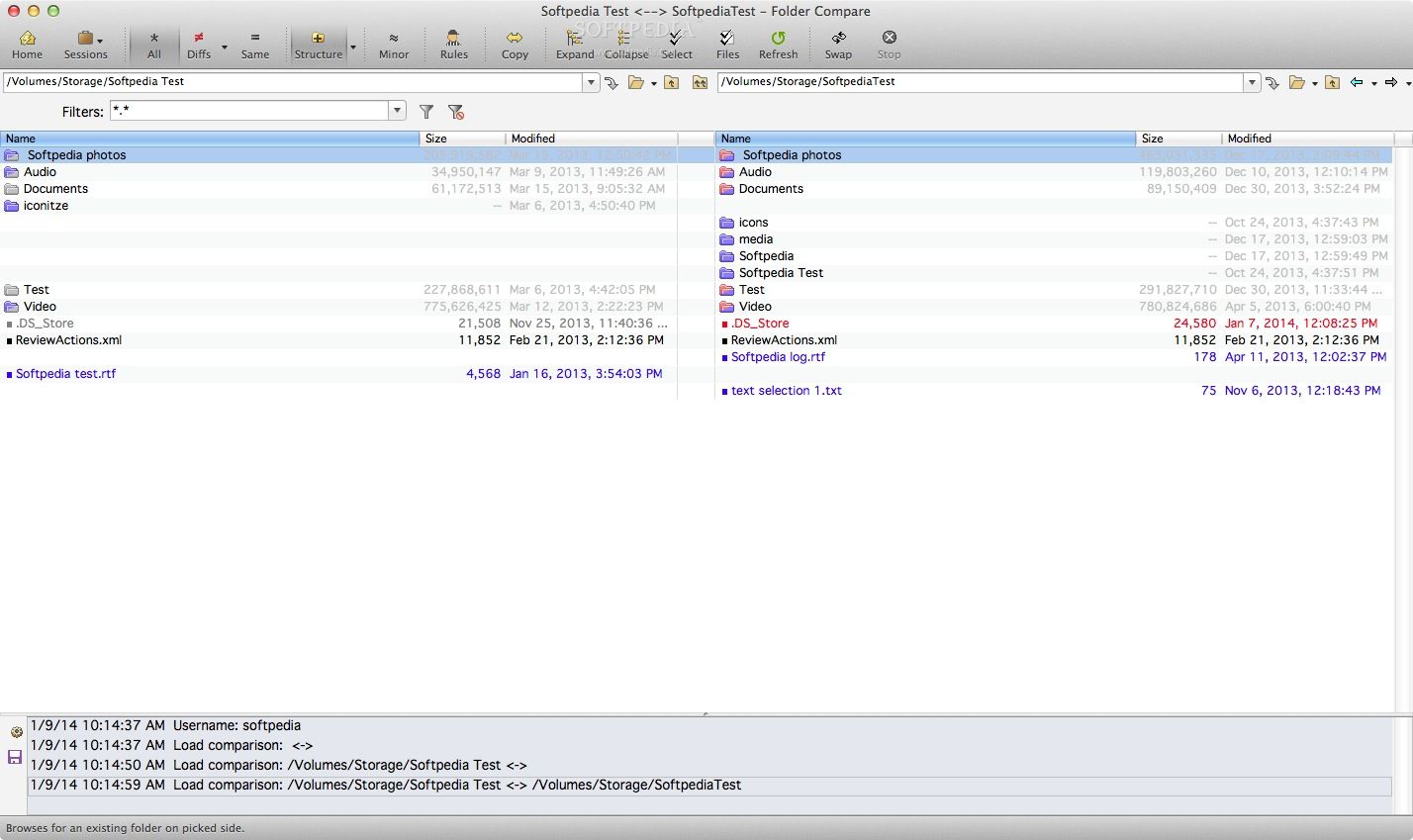The width and height of the screenshot is (1413, 840).
Task: Open the right path history dropdown
Action: (1253, 82)
